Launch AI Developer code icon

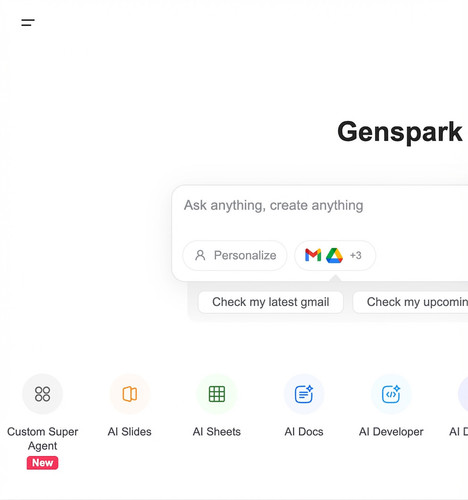391,394
